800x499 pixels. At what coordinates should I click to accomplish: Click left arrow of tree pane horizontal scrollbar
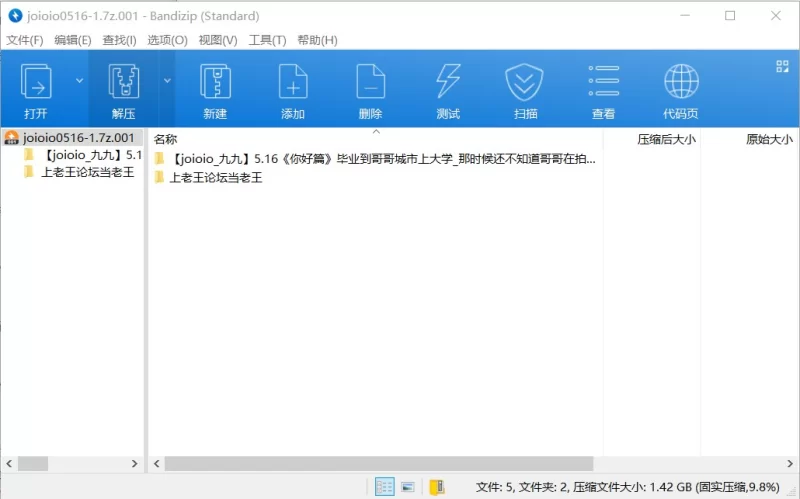9,464
